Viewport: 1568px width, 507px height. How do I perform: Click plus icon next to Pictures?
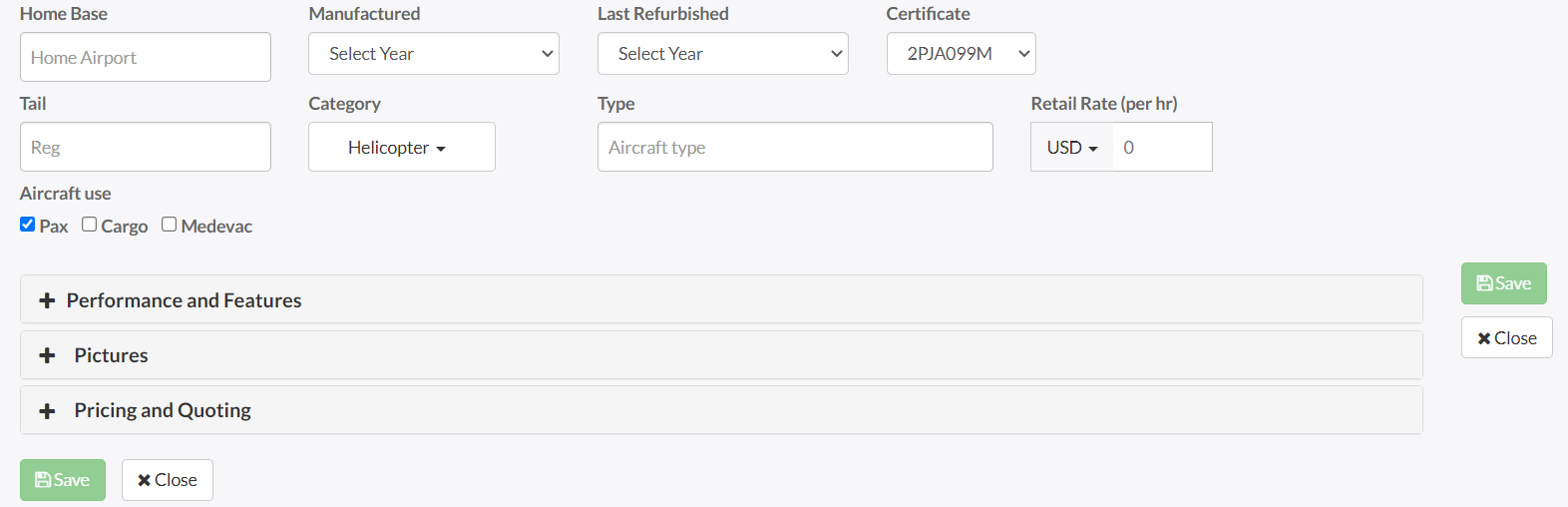coord(47,355)
